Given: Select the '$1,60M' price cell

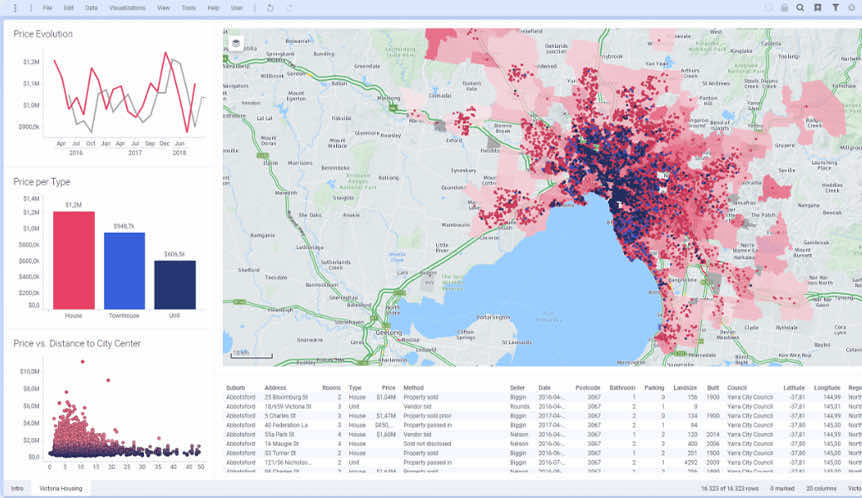Looking at the screenshot, I should click(386, 434).
